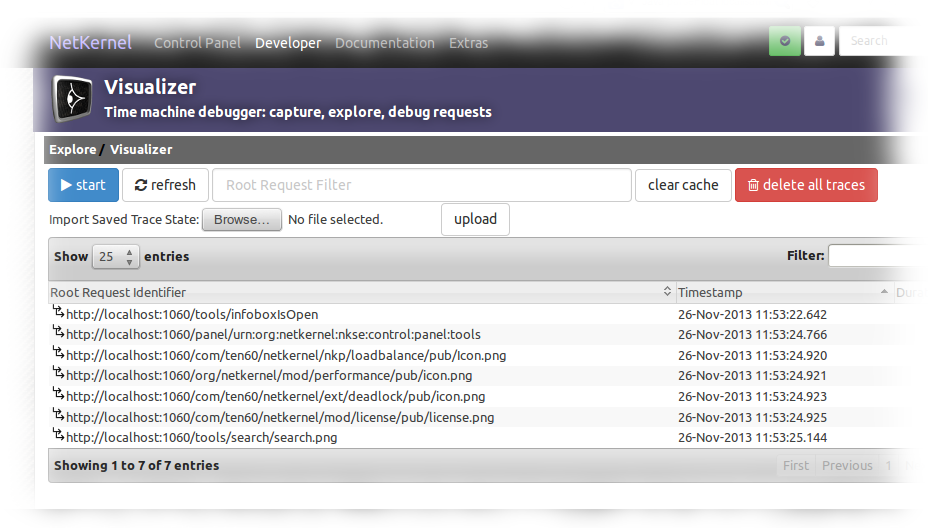Open trace for mod/license/pub/license.png

coord(280,417)
